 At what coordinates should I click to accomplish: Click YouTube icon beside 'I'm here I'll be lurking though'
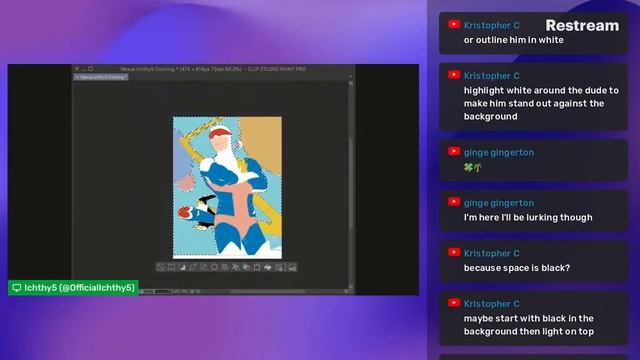tap(454, 202)
